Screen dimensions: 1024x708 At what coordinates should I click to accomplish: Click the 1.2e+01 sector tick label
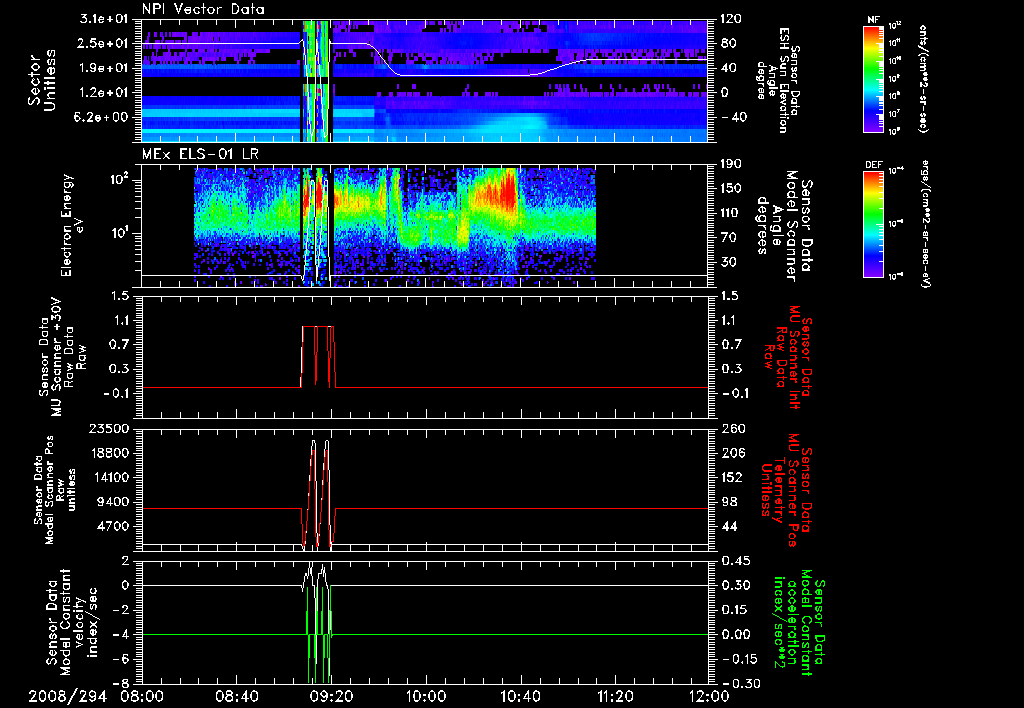(103, 93)
